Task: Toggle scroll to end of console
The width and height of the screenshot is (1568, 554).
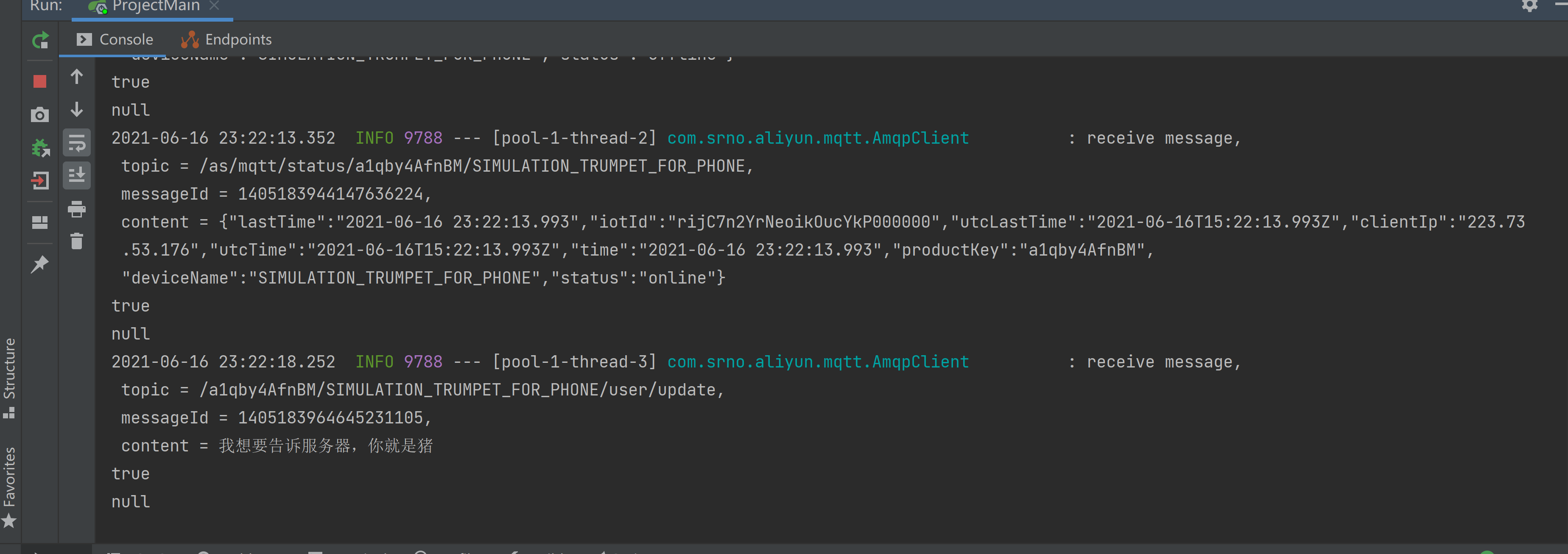Action: click(x=77, y=176)
